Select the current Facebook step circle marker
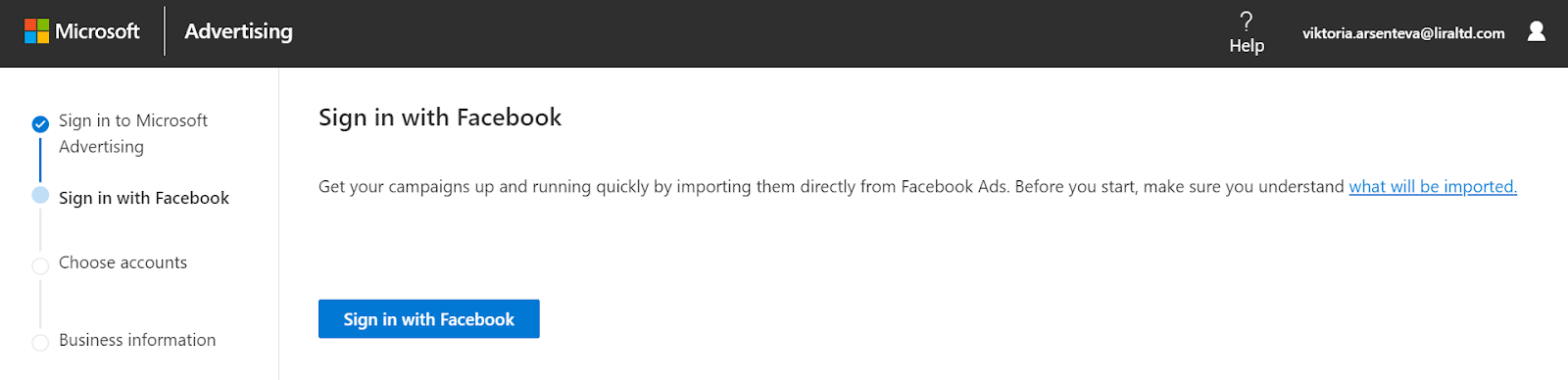The width and height of the screenshot is (1568, 380). point(40,195)
